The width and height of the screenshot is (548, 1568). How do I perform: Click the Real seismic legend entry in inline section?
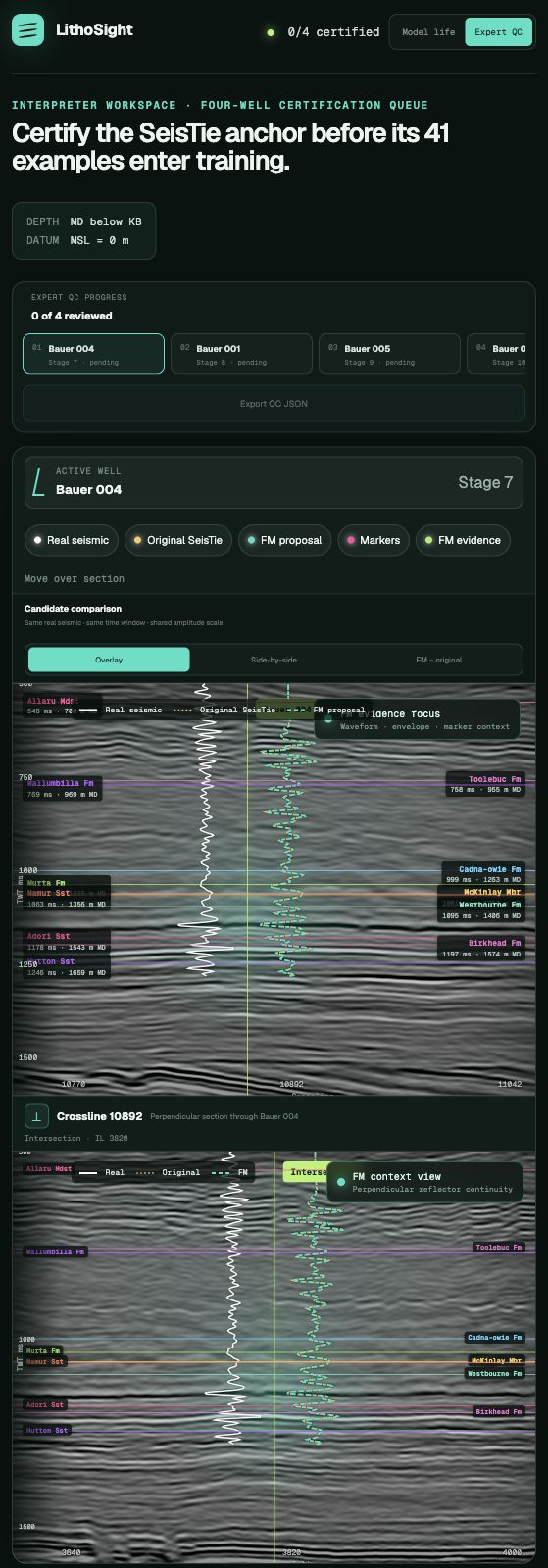click(122, 710)
